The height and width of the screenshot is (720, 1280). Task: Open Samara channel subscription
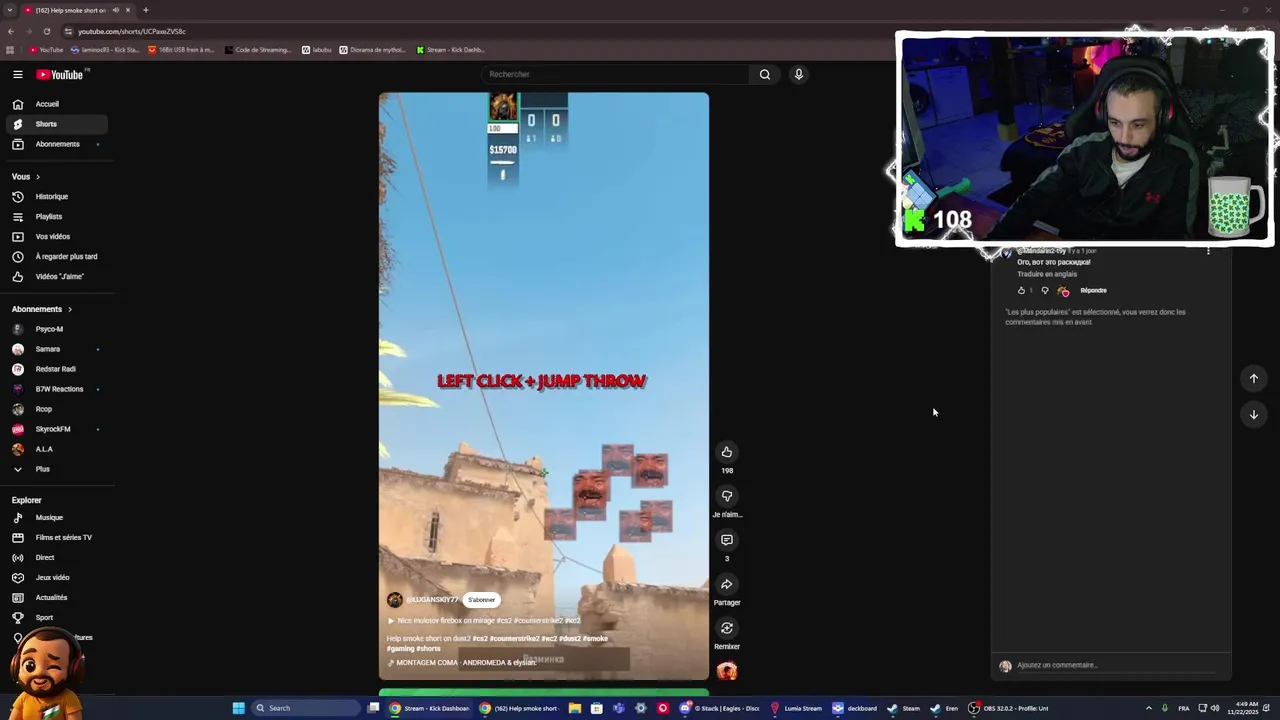tap(56, 349)
